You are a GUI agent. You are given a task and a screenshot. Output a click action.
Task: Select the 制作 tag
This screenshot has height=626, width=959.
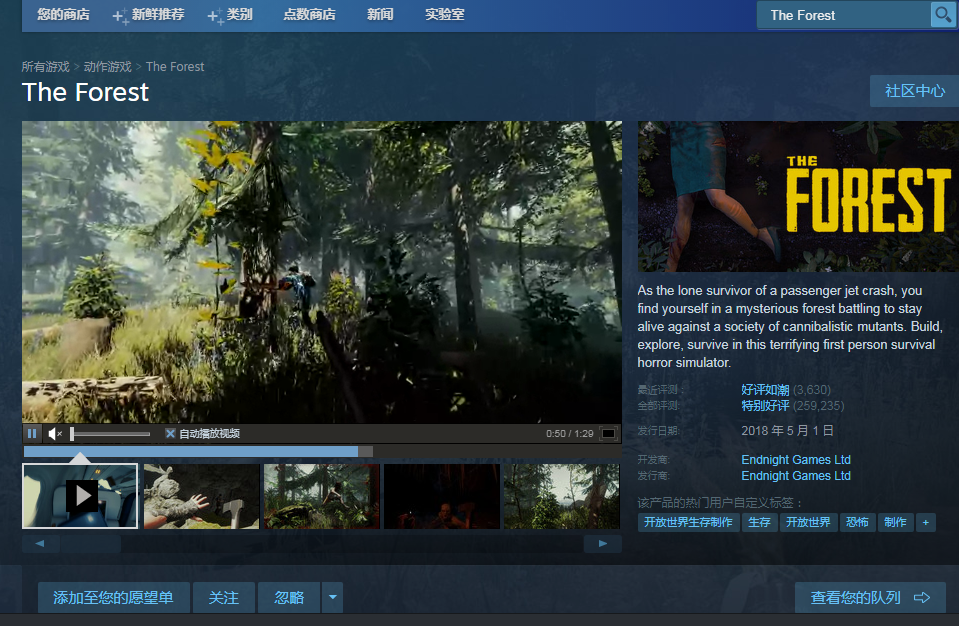click(895, 522)
